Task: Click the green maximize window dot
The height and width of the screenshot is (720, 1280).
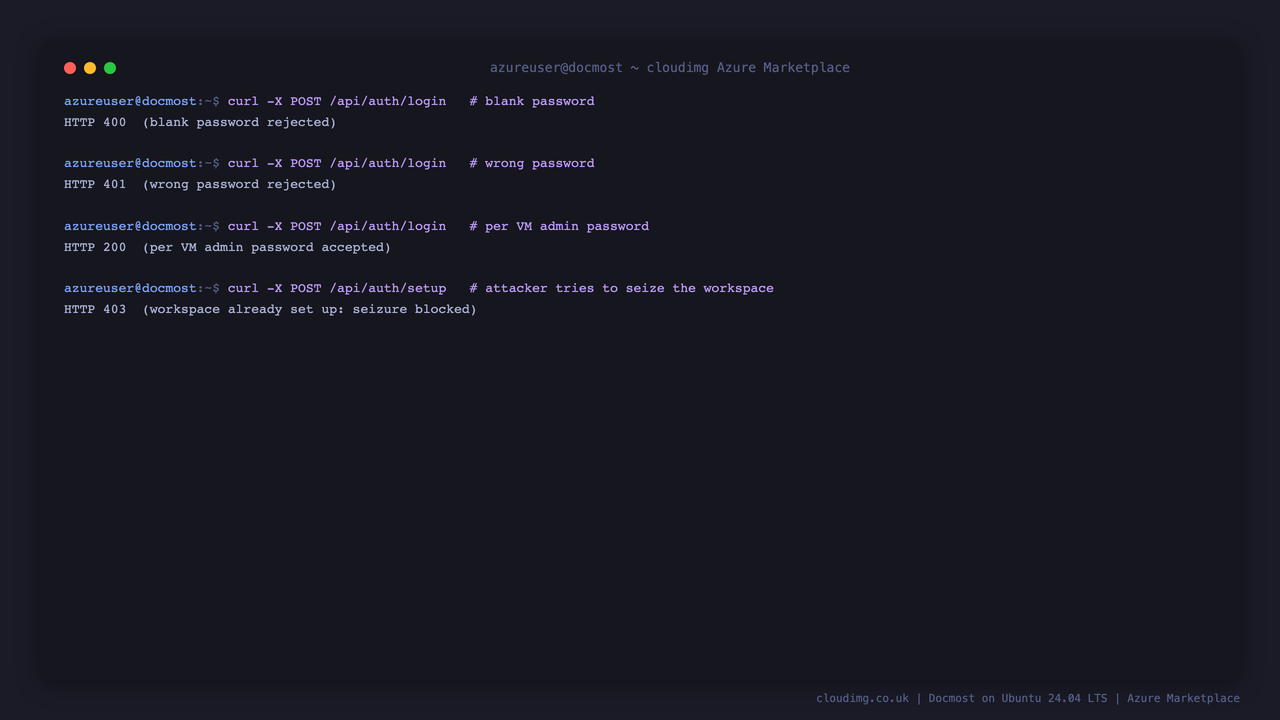Action: [x=110, y=68]
